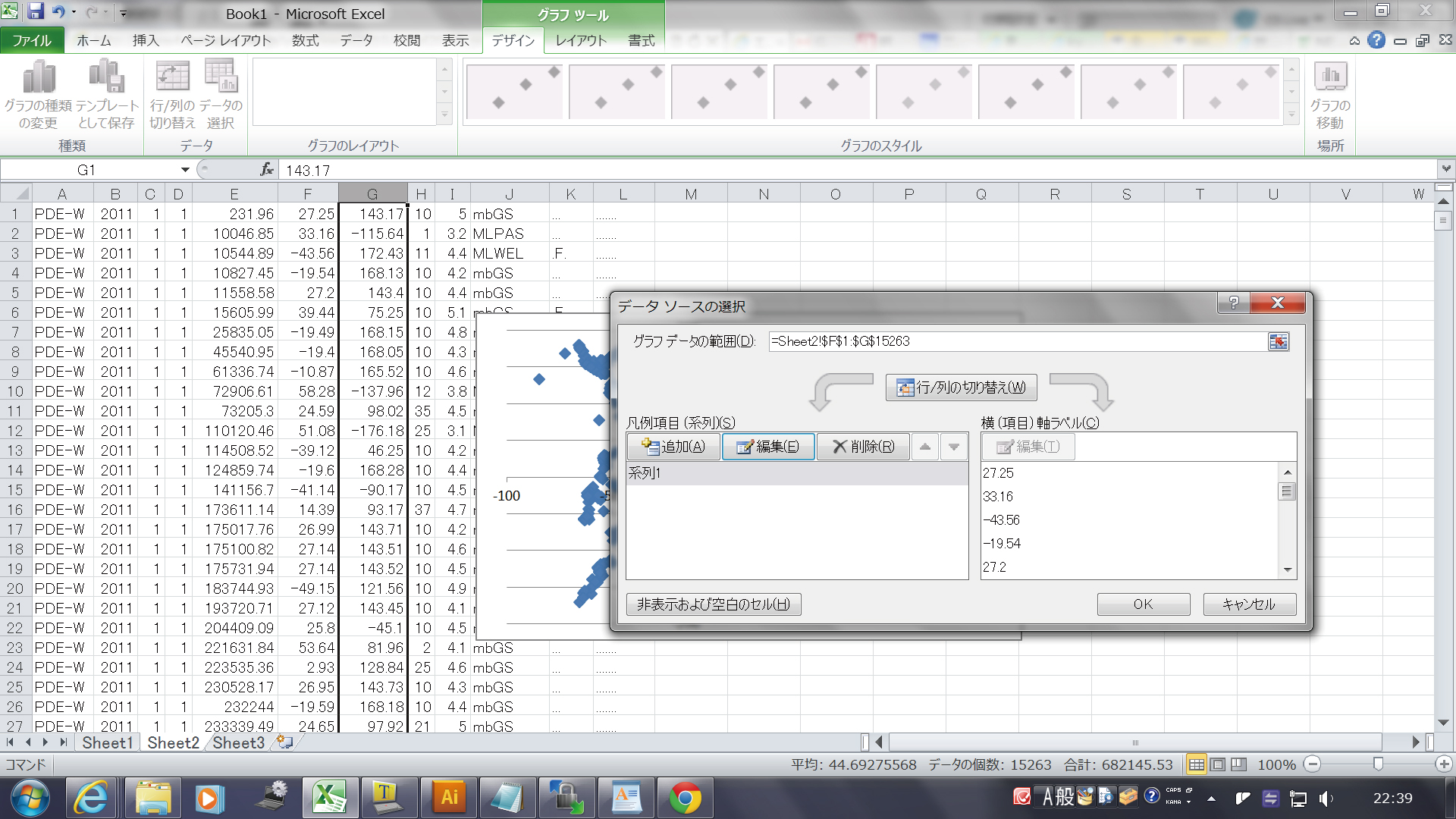Click the formula bar input
The image size is (1456, 819).
coord(857,170)
